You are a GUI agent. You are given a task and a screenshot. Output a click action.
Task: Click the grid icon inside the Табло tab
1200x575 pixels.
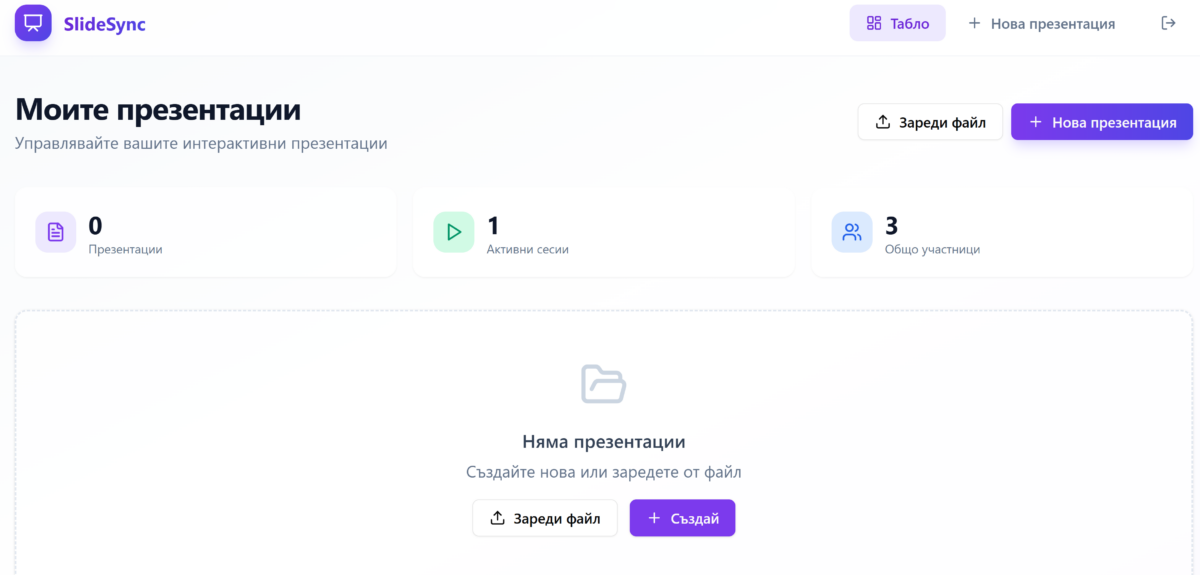[x=874, y=23]
